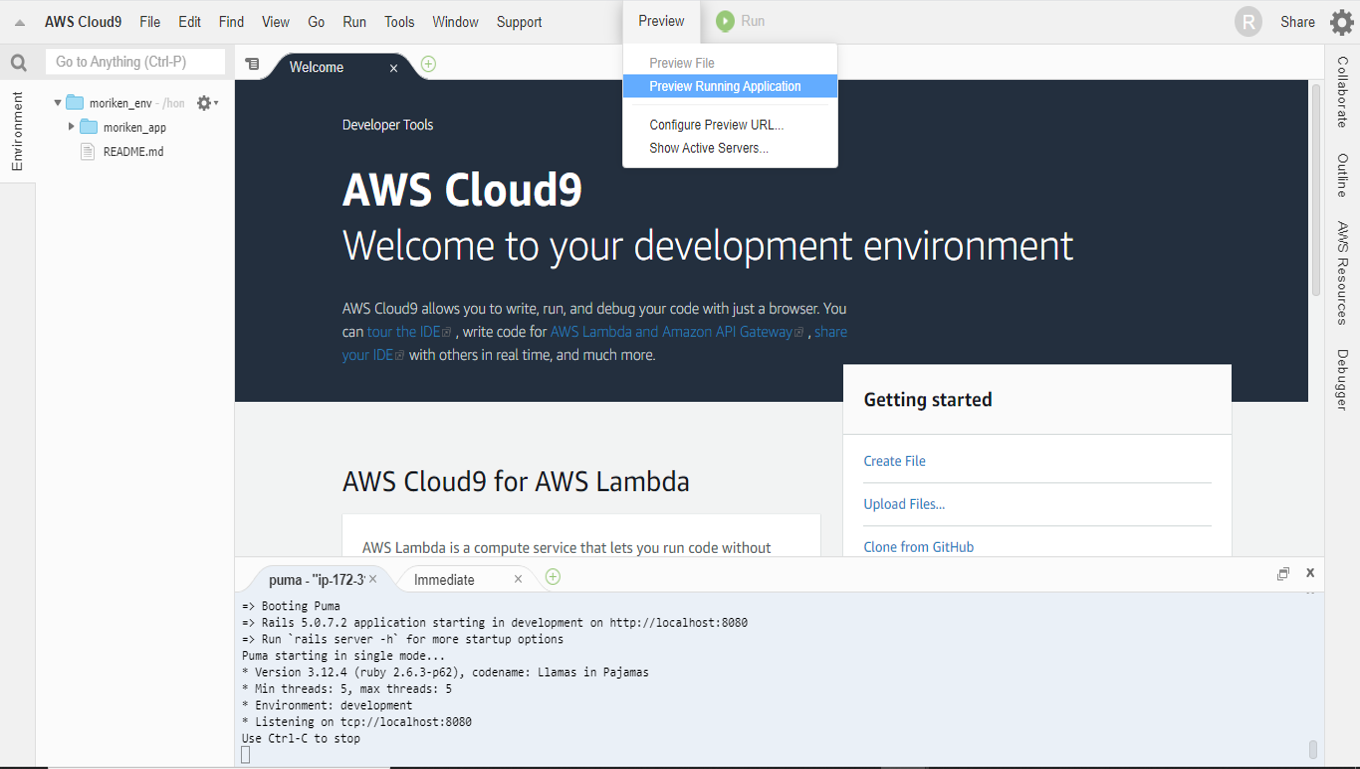
Task: Click the share your IDE link
Action: 594,343
